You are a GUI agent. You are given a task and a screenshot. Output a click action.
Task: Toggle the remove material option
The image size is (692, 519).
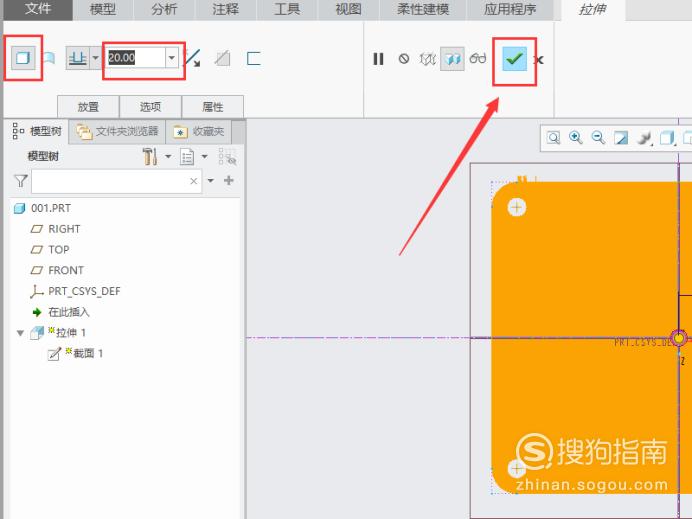[222, 58]
